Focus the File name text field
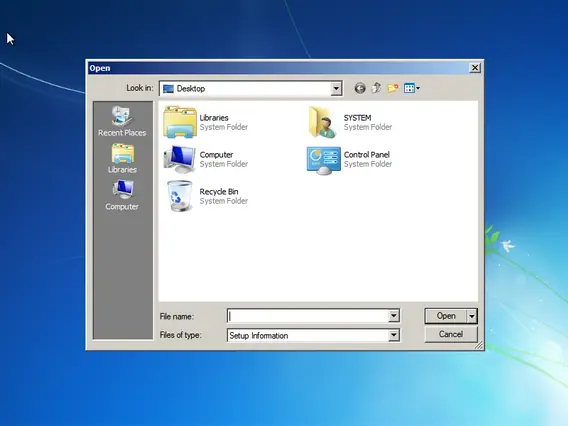The image size is (568, 426). pos(308,316)
